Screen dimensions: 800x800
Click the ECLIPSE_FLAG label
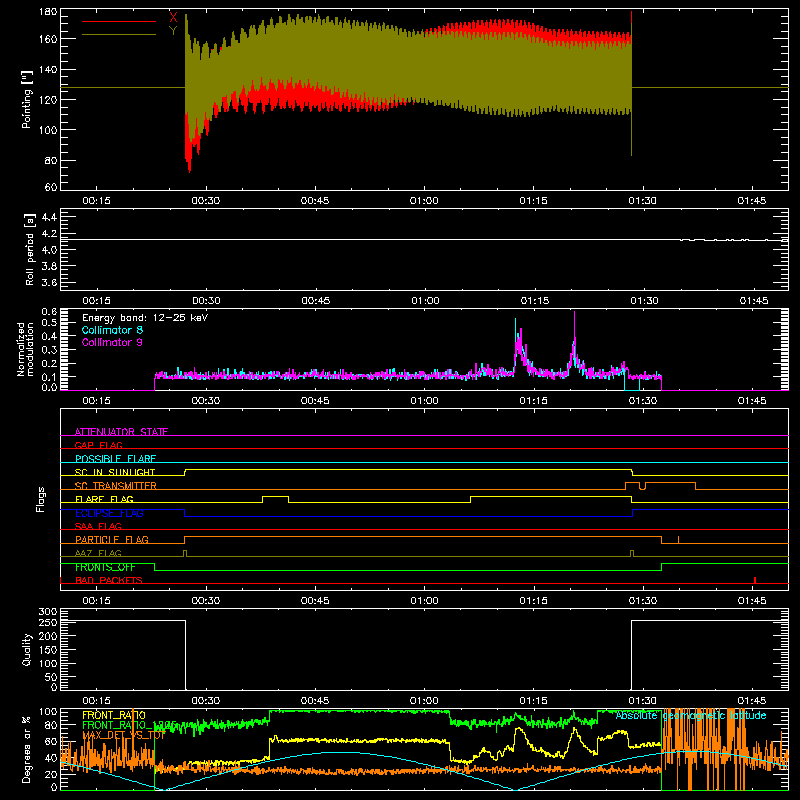pyautogui.click(x=109, y=513)
